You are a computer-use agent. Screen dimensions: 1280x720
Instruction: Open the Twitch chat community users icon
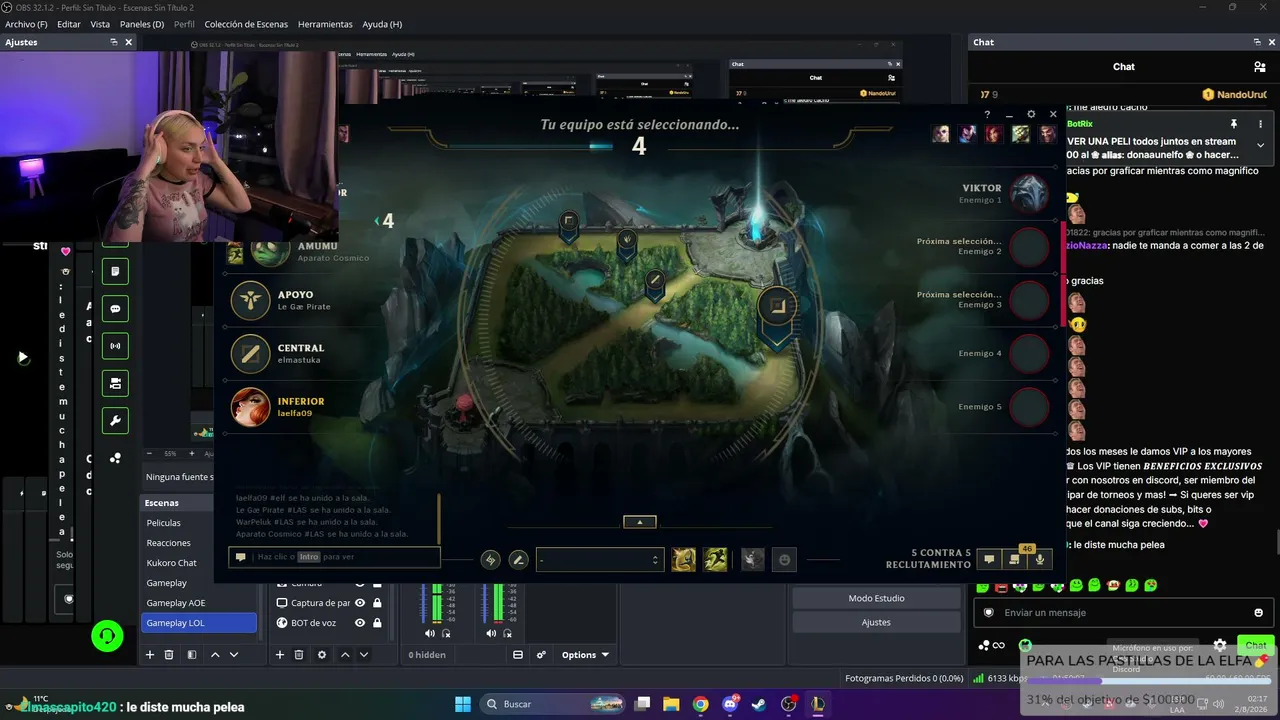pyautogui.click(x=1259, y=67)
